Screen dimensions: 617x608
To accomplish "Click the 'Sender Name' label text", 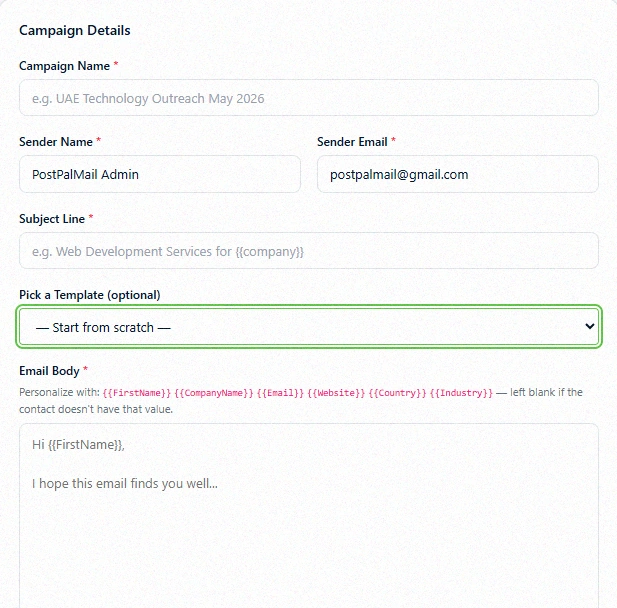I will (x=56, y=142).
